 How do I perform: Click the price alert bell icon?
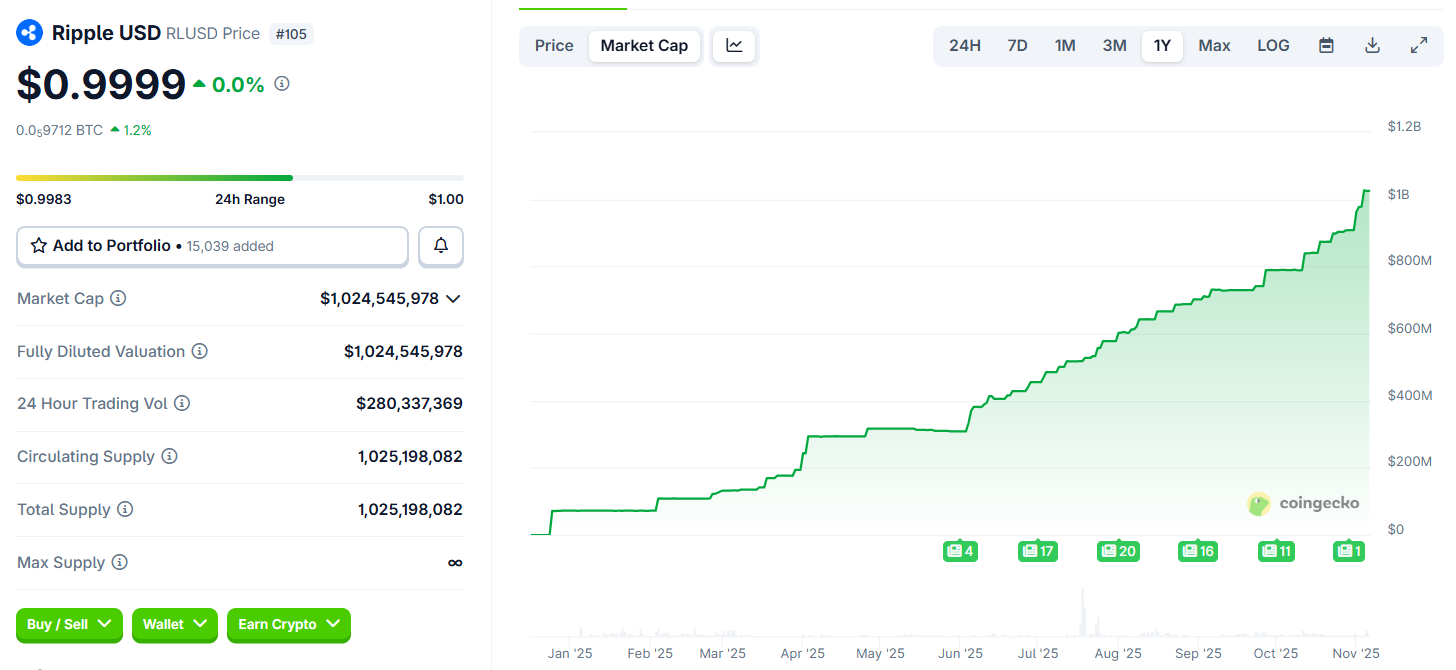pos(440,245)
